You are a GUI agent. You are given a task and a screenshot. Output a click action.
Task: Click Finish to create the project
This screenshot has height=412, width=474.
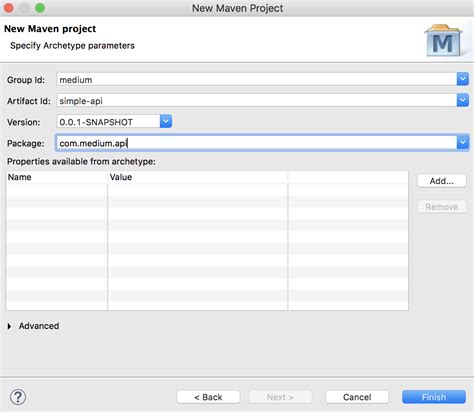[434, 397]
